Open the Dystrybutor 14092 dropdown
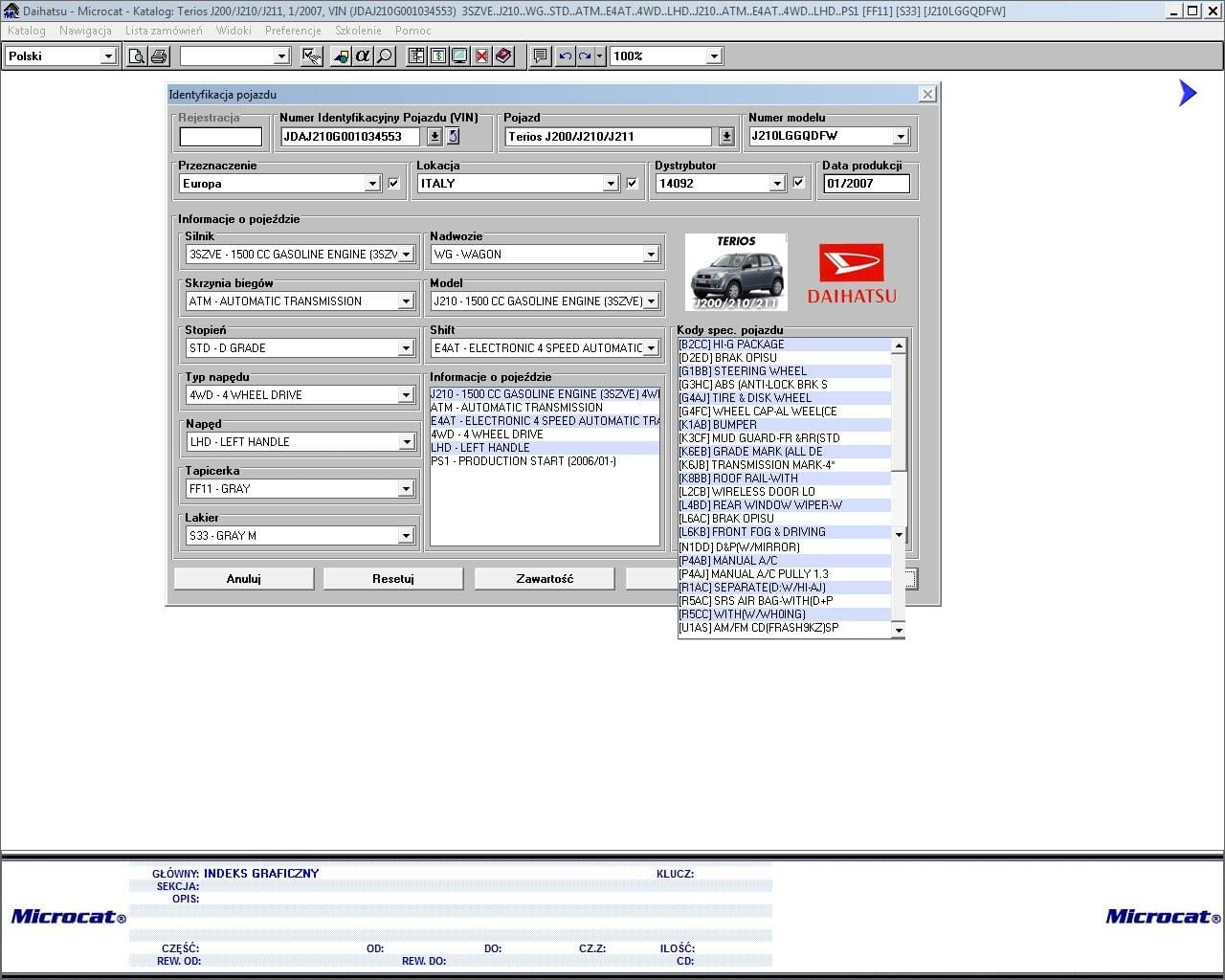Image resolution: width=1225 pixels, height=980 pixels. click(x=777, y=184)
